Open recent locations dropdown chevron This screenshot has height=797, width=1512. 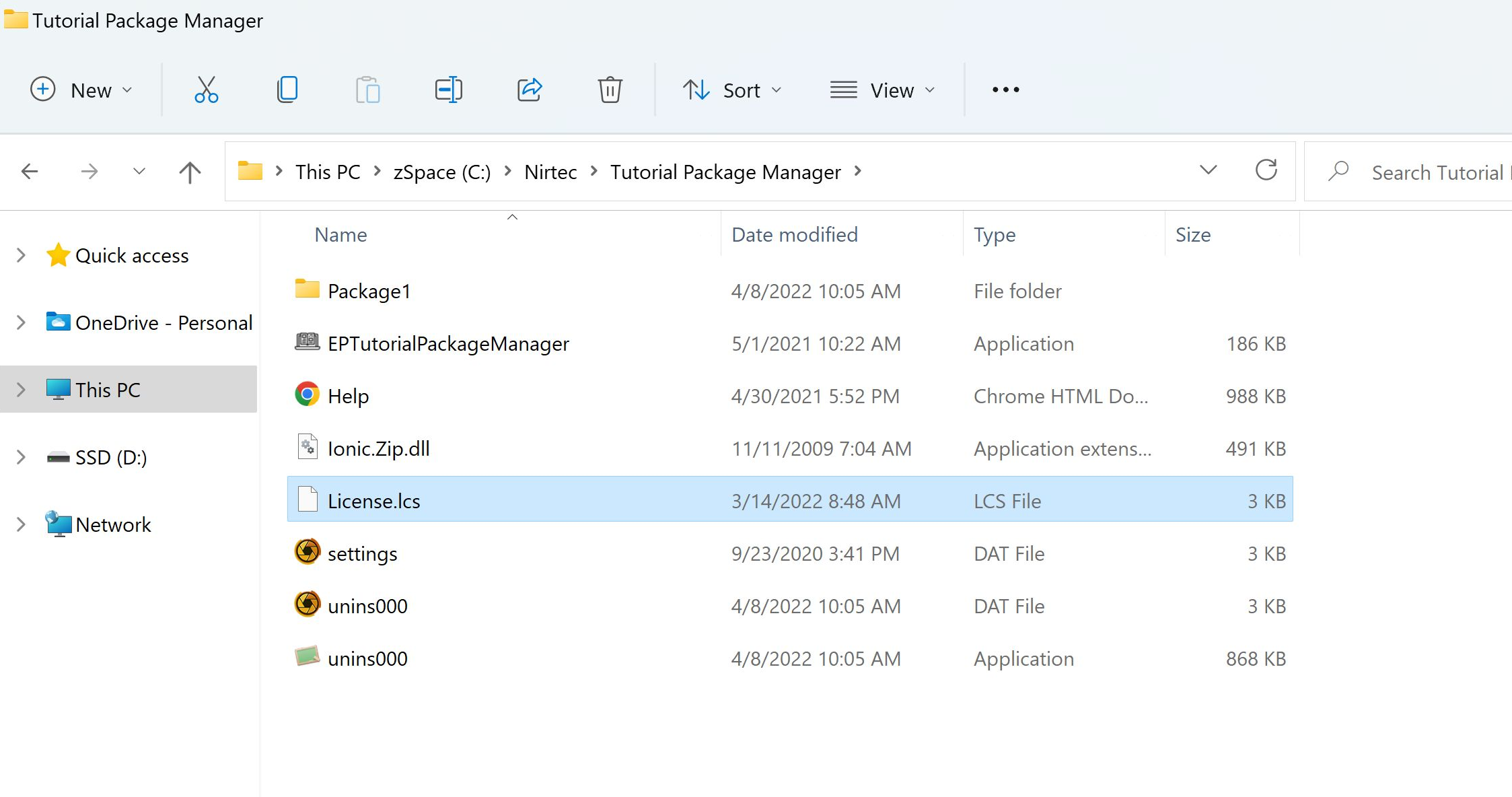pyautogui.click(x=139, y=172)
